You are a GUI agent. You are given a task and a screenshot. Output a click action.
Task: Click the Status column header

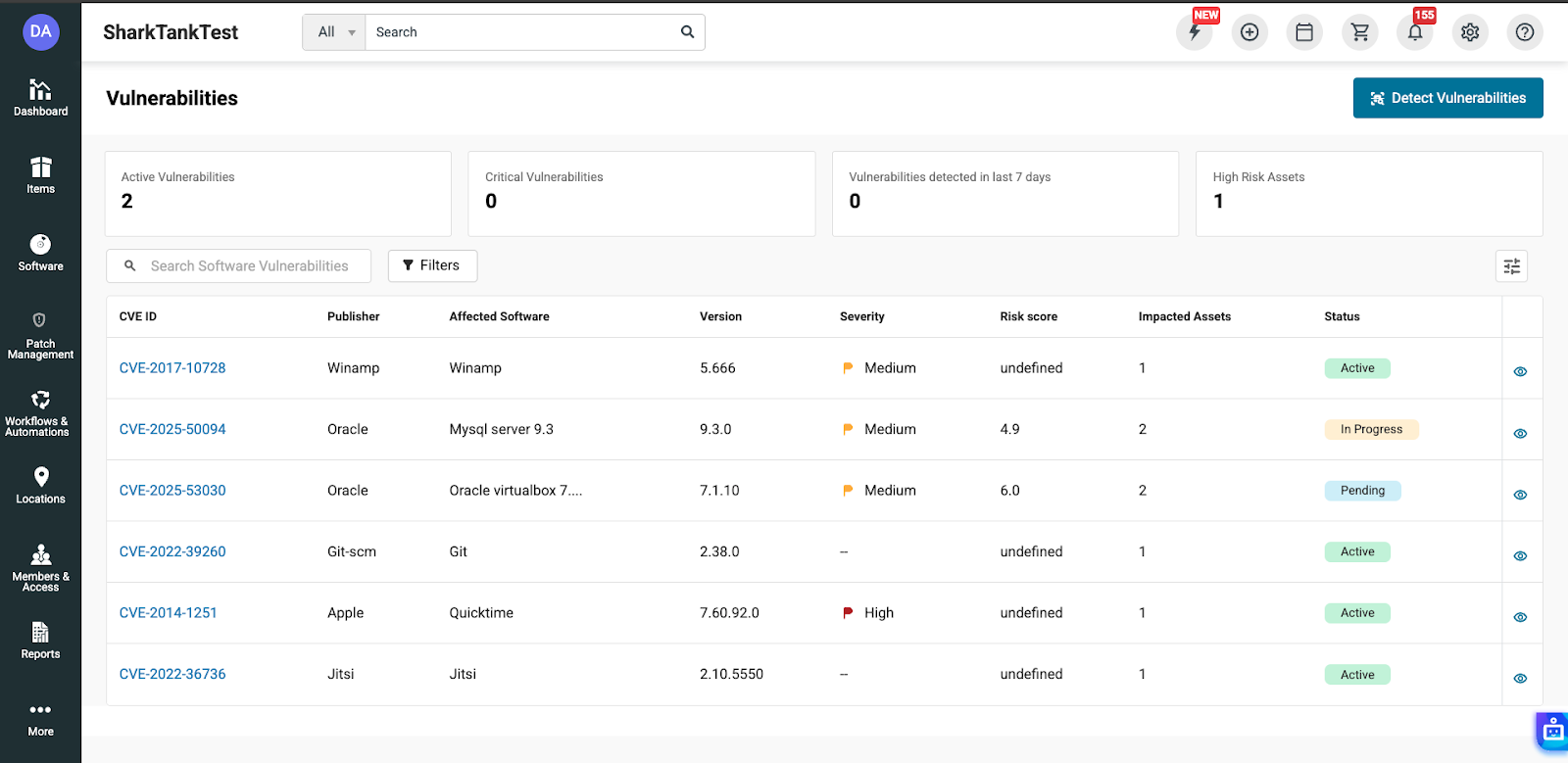coord(1342,316)
